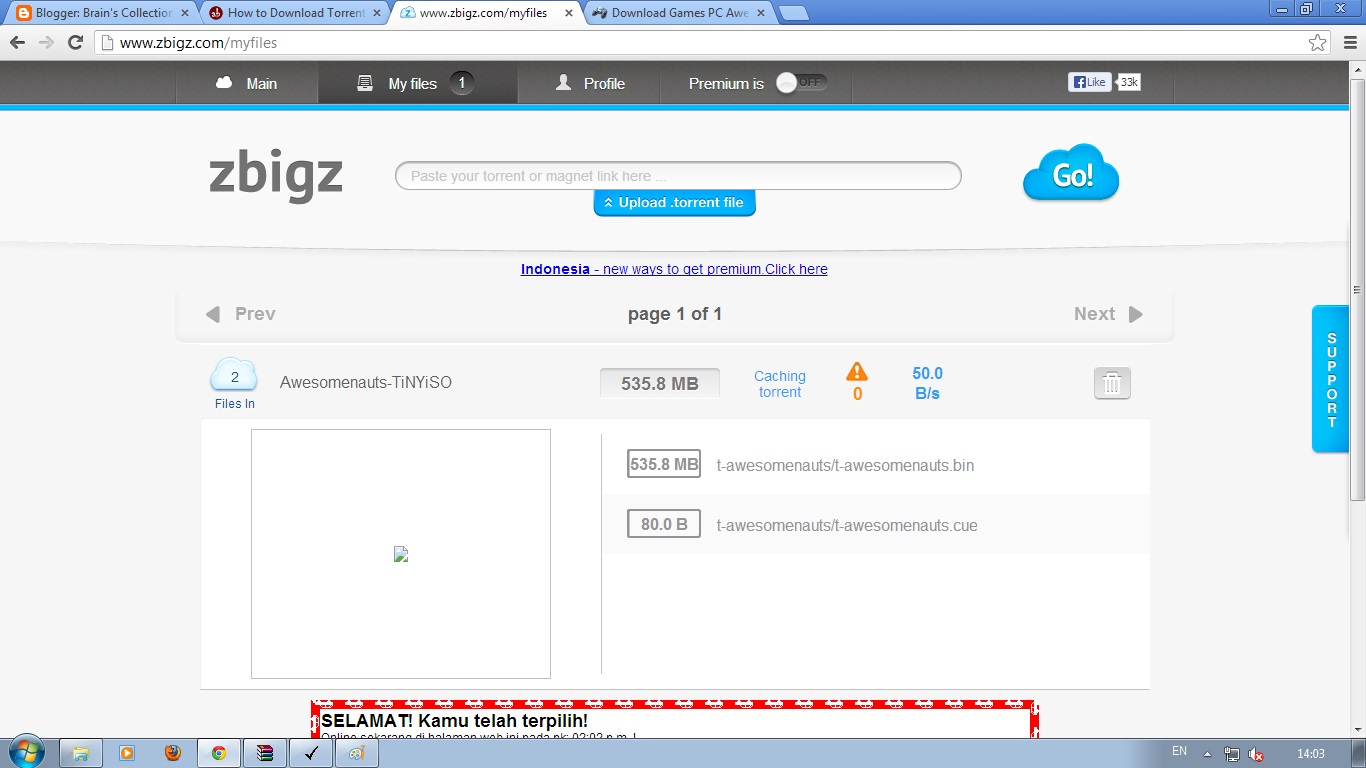This screenshot has height=768, width=1366.
Task: Click the broken image in preview box
Action: 401,554
